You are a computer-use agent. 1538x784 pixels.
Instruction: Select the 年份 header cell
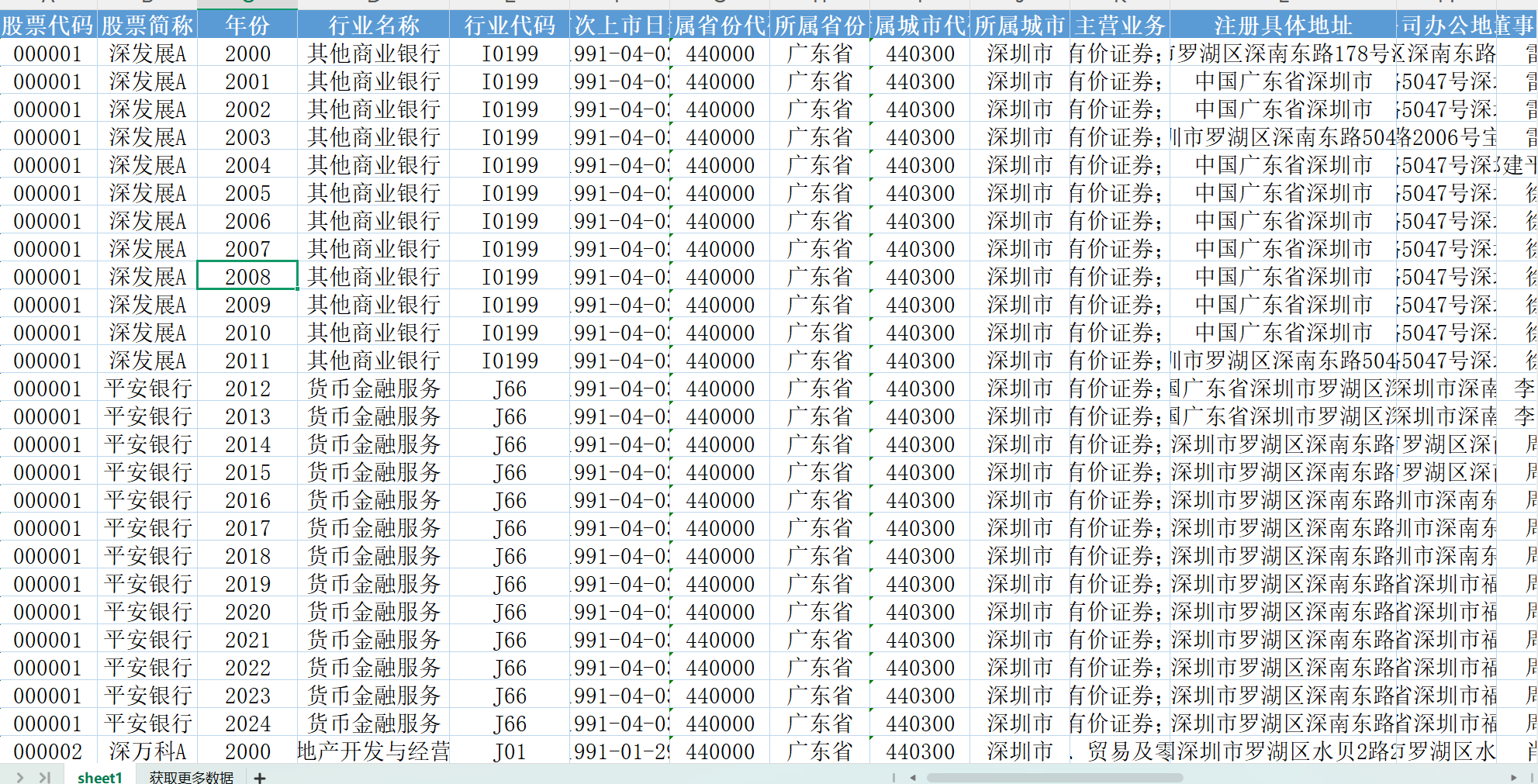pyautogui.click(x=247, y=26)
